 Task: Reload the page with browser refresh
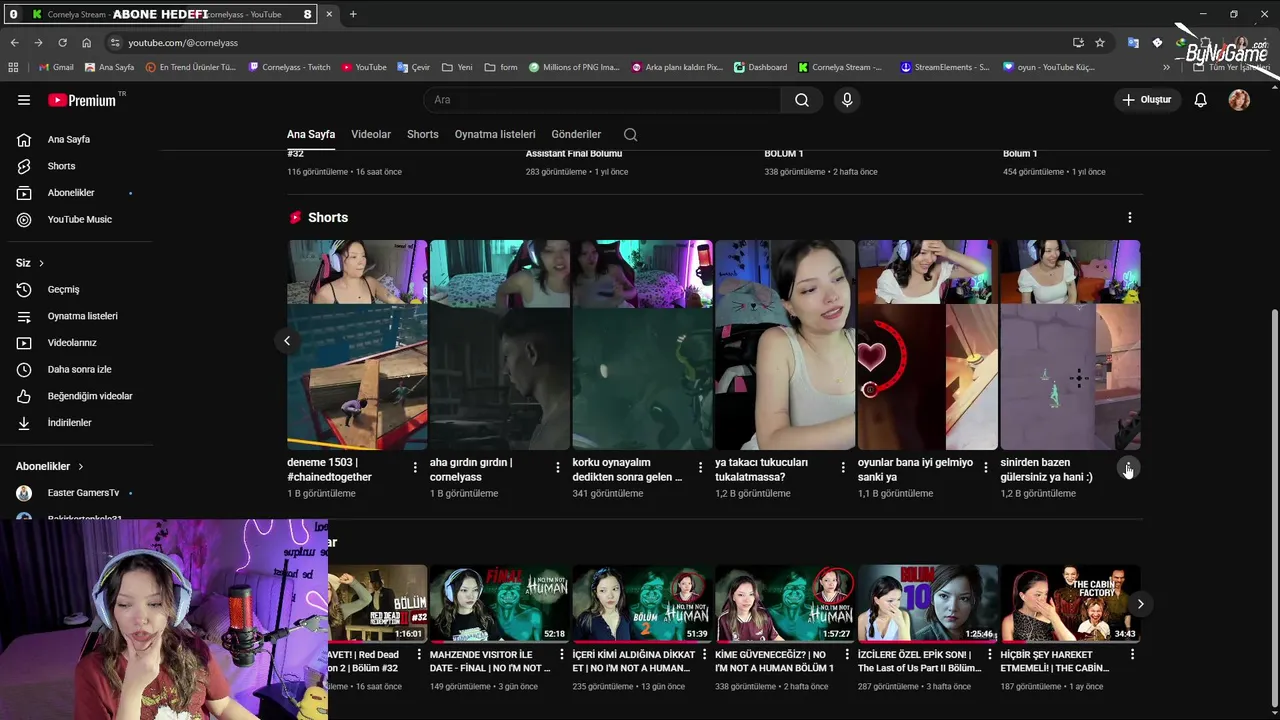coord(62,43)
